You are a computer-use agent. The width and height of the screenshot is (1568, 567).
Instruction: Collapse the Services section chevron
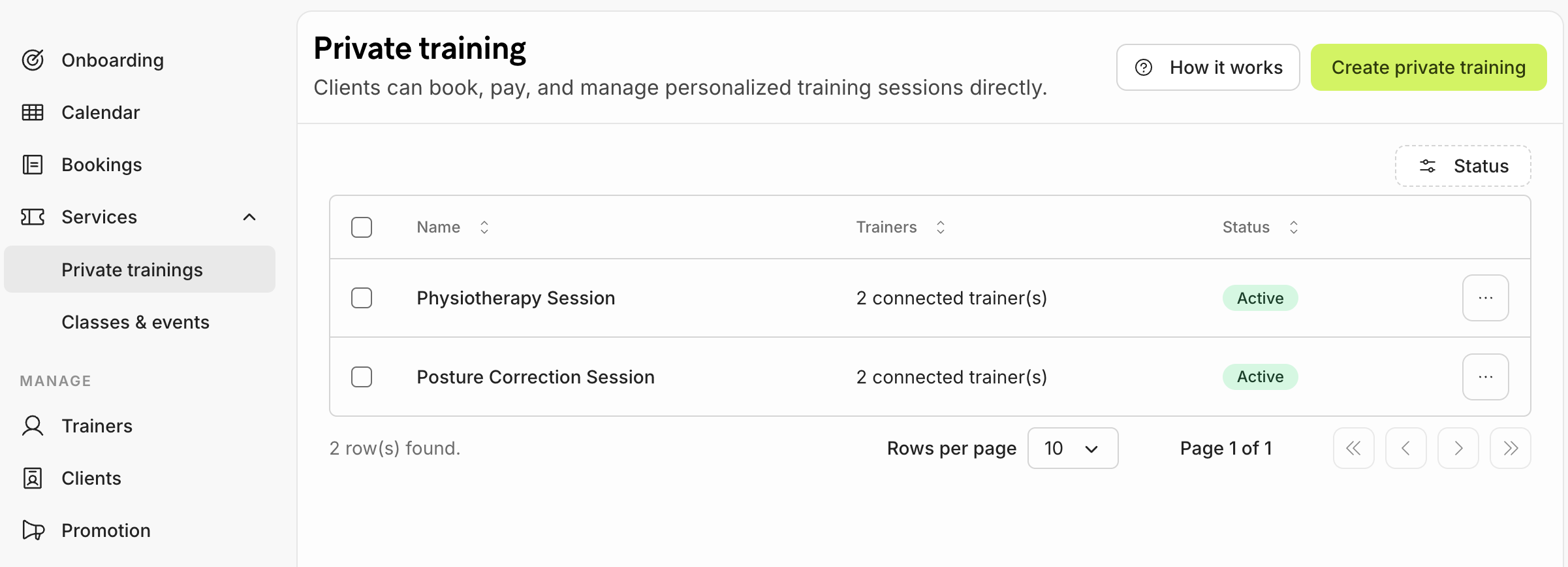pyautogui.click(x=249, y=217)
